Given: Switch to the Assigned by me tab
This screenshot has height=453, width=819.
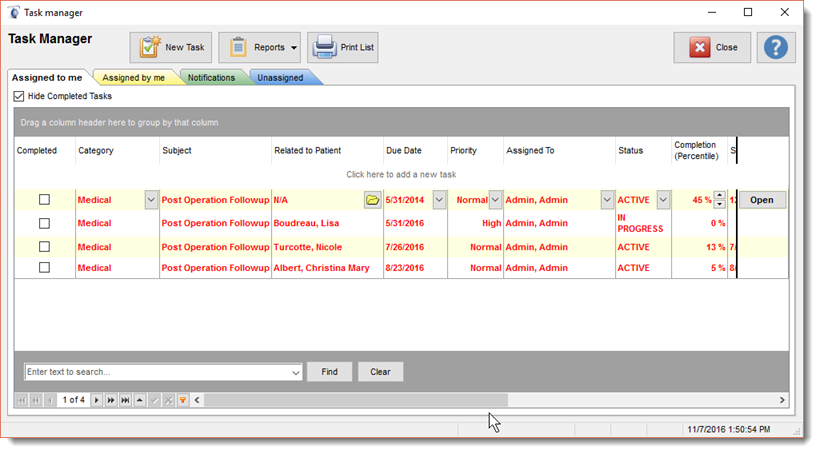Looking at the screenshot, I should [x=133, y=78].
